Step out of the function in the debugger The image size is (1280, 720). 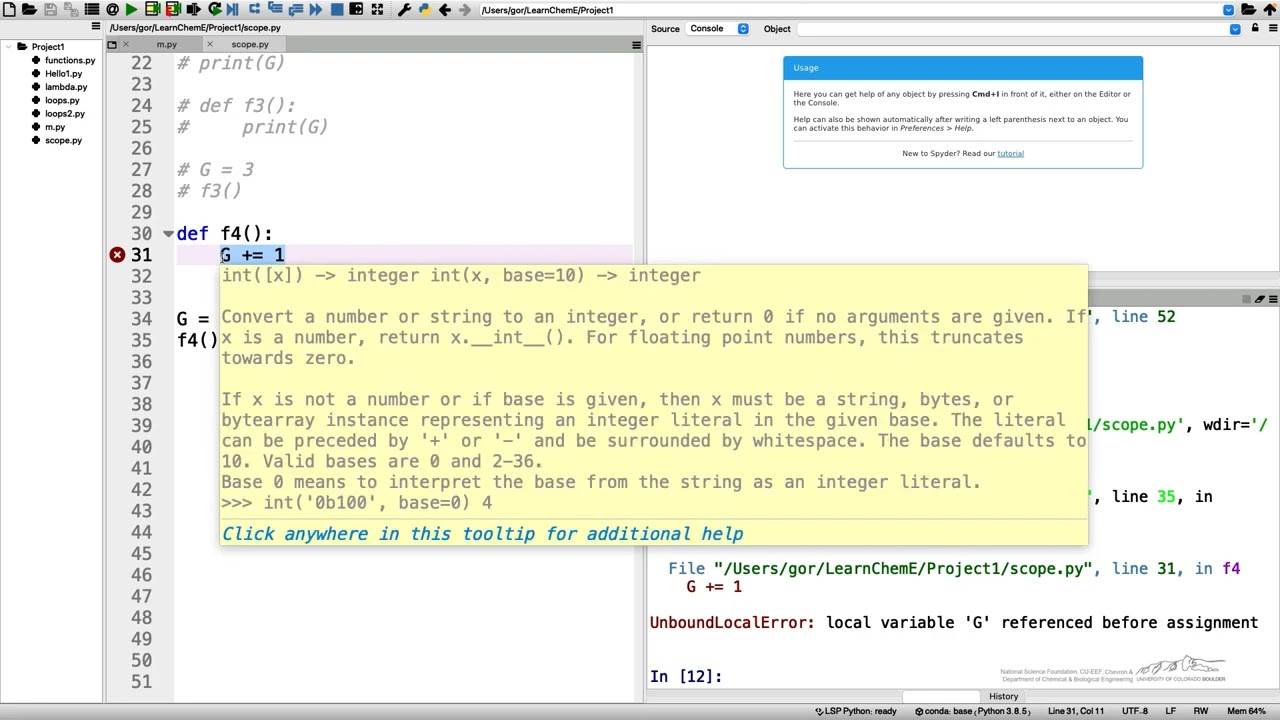pos(296,10)
